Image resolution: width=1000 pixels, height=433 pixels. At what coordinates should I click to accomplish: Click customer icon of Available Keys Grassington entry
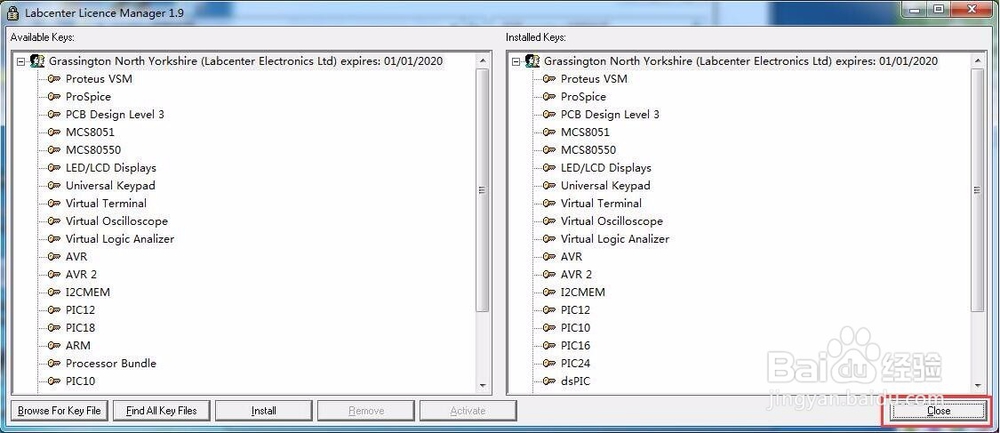pyautogui.click(x=37, y=61)
